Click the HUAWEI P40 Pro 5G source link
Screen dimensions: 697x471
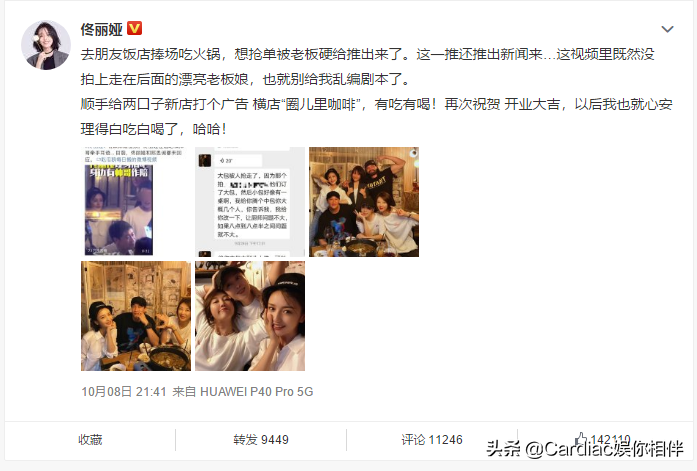256,391
